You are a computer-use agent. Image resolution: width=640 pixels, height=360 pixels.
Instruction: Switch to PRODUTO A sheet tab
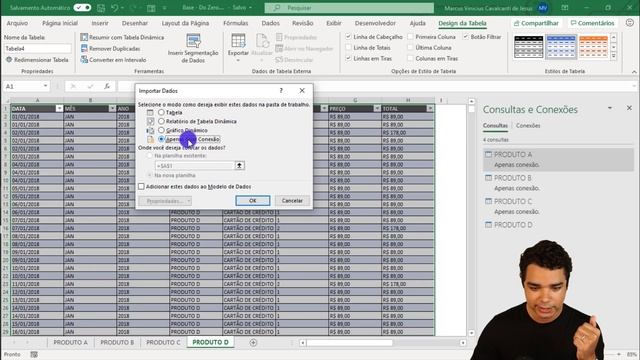coord(71,342)
